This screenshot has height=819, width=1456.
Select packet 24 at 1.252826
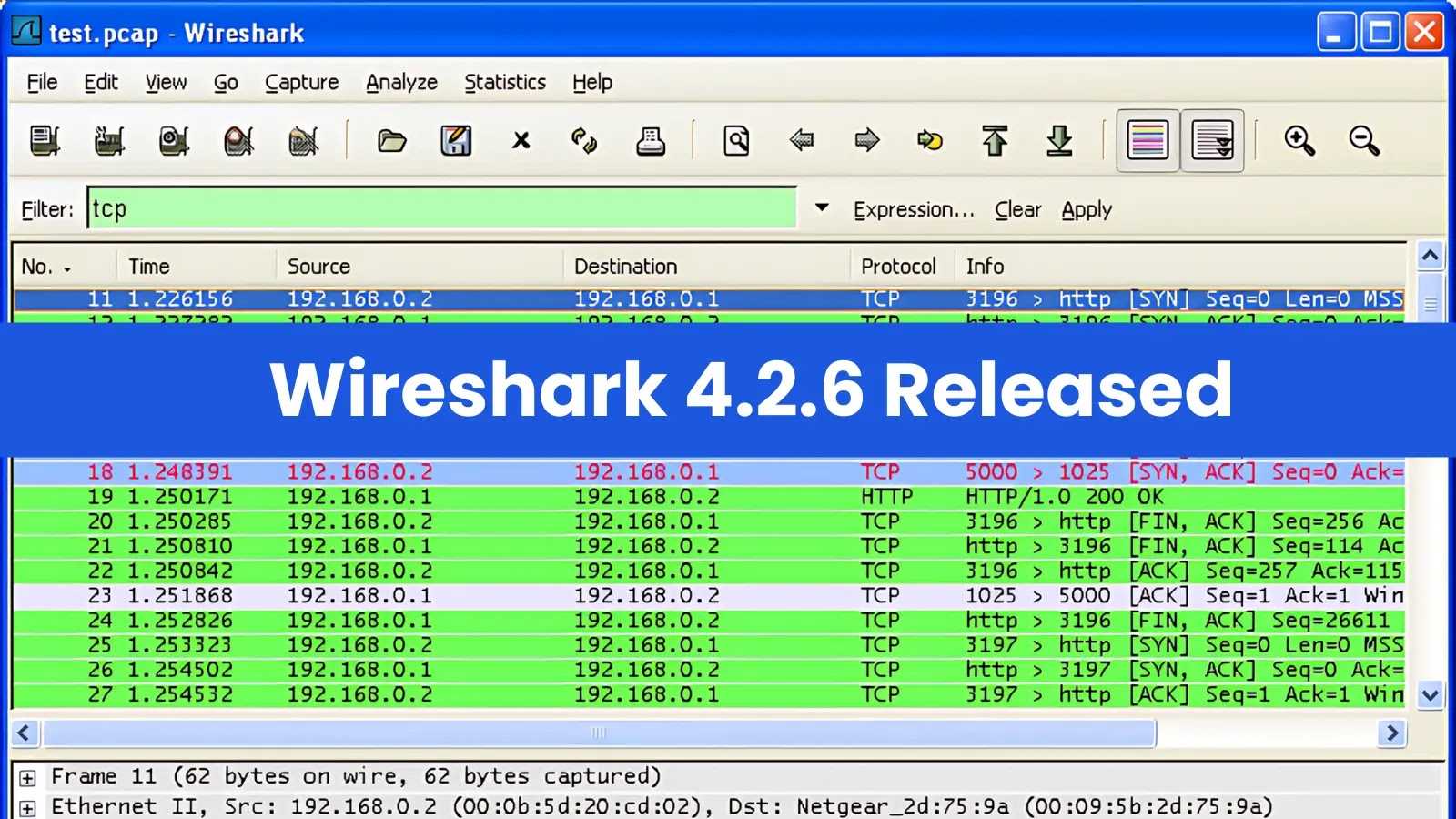[x=709, y=620]
